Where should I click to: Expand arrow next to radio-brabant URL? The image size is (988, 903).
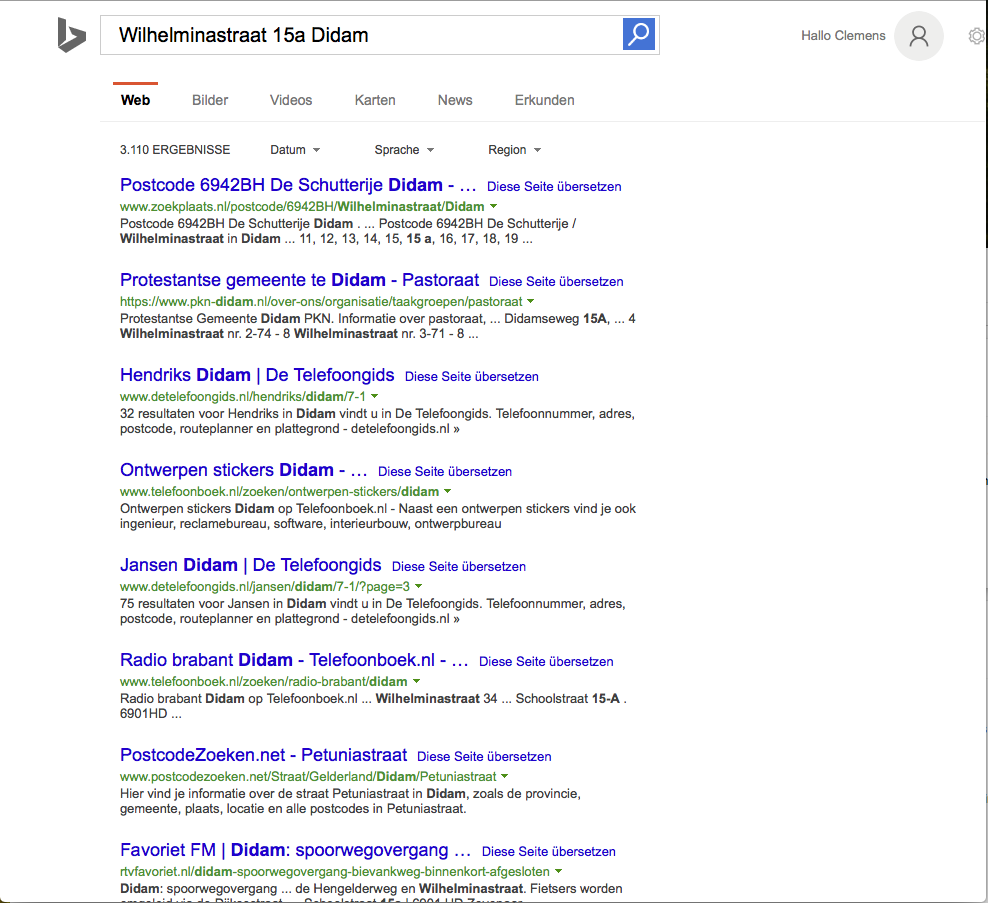[416, 681]
